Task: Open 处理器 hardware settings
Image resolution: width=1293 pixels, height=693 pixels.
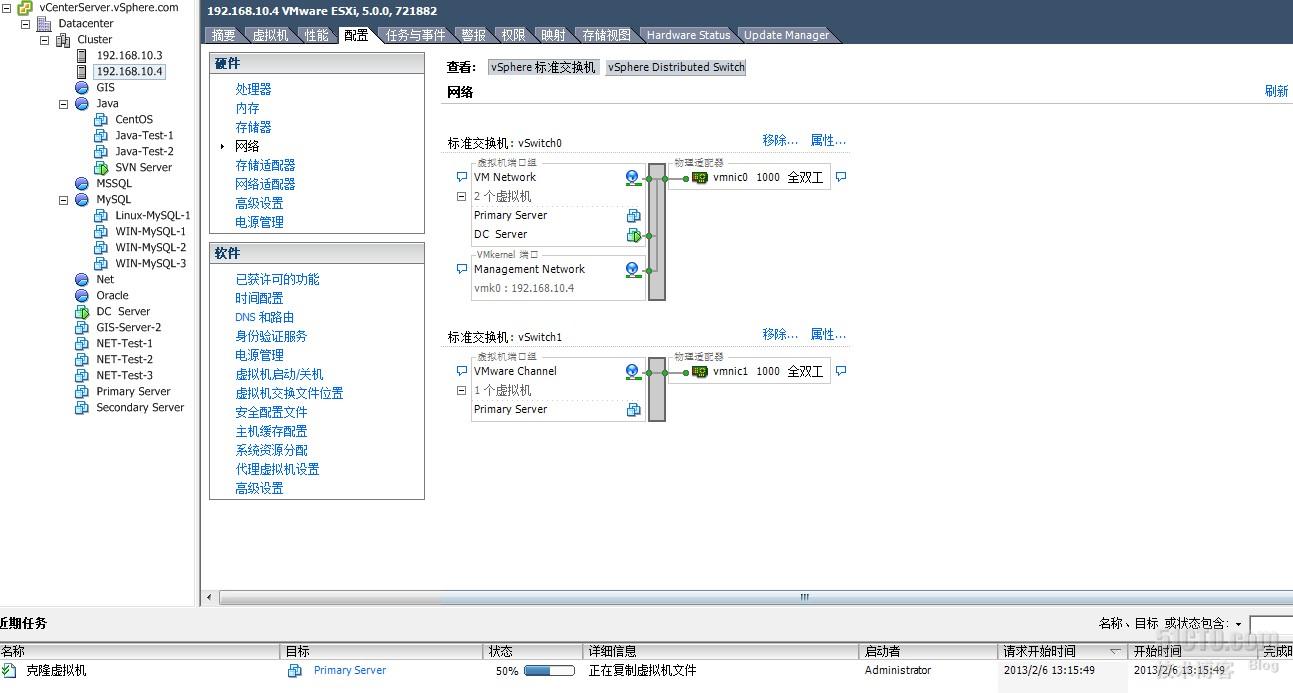Action: click(x=253, y=89)
